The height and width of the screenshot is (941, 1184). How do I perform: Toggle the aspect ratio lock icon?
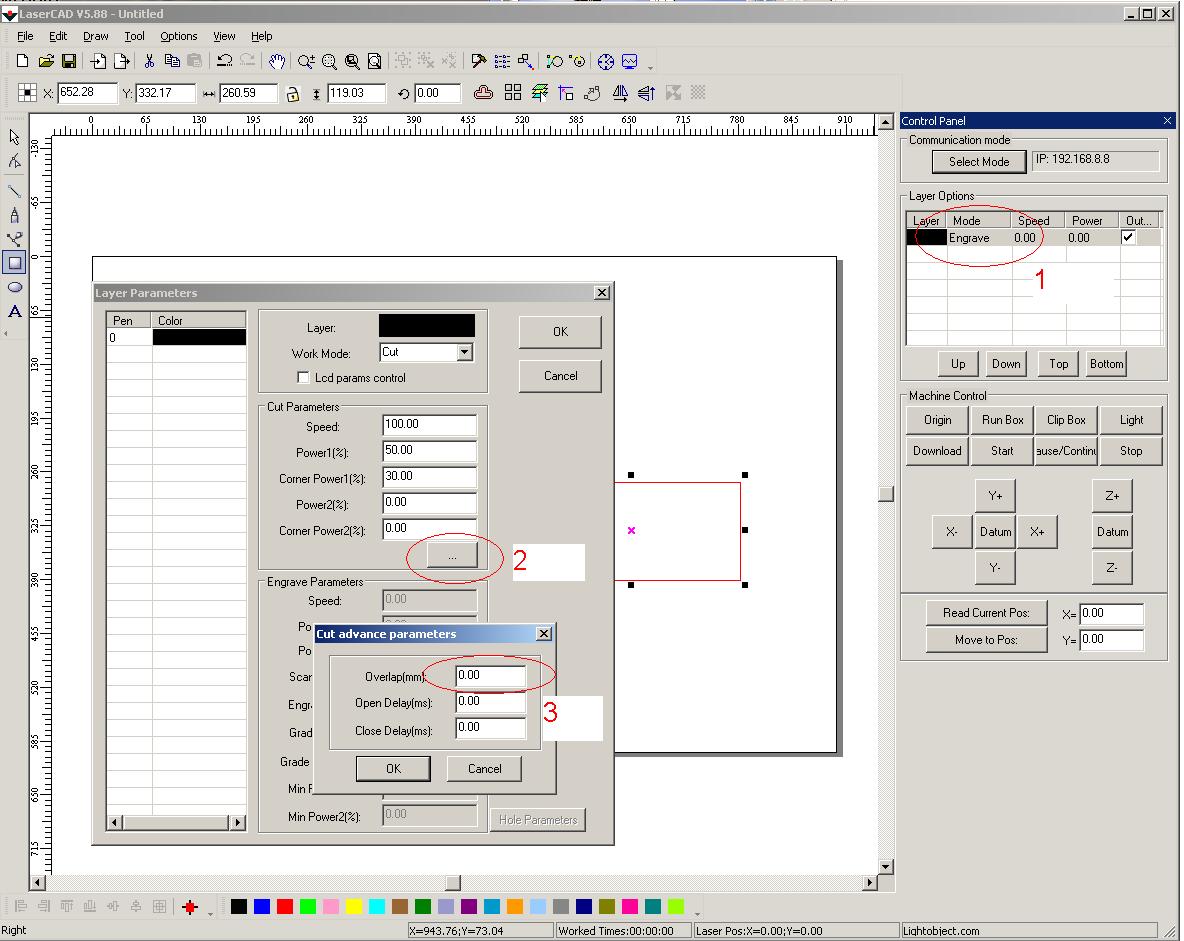tap(292, 94)
